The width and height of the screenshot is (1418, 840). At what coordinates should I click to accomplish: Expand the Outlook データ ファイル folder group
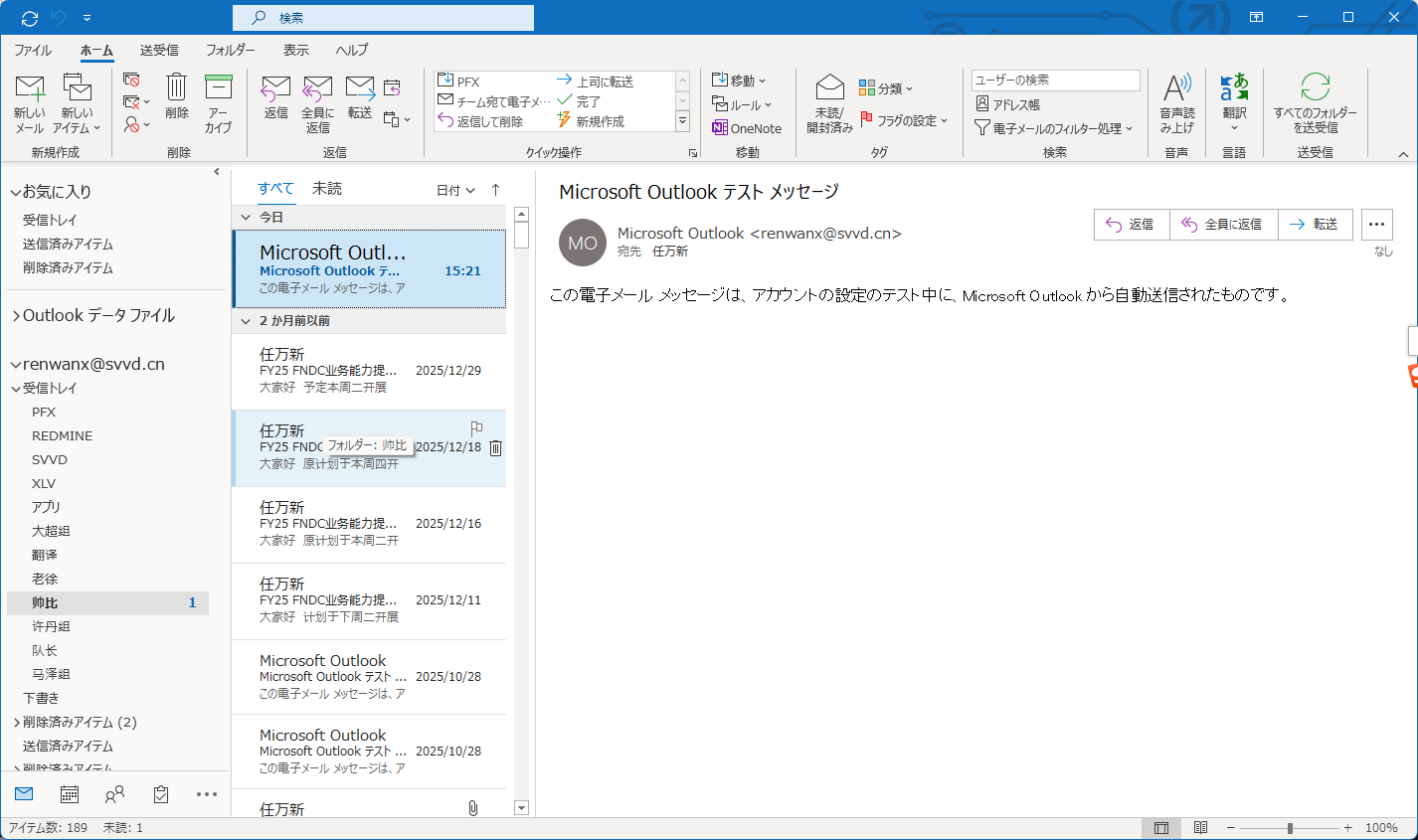(x=17, y=316)
